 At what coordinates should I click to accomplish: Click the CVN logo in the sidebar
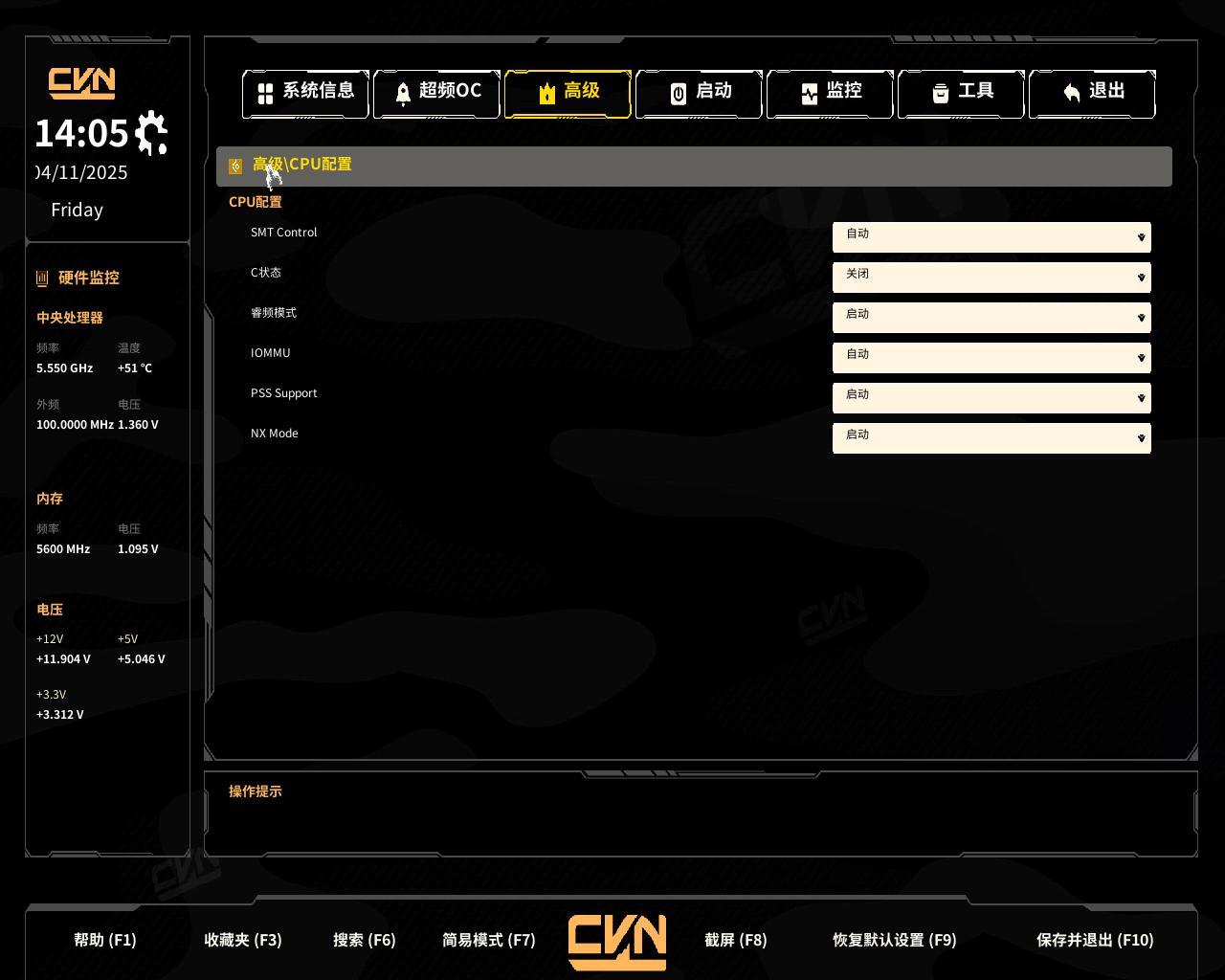(82, 83)
